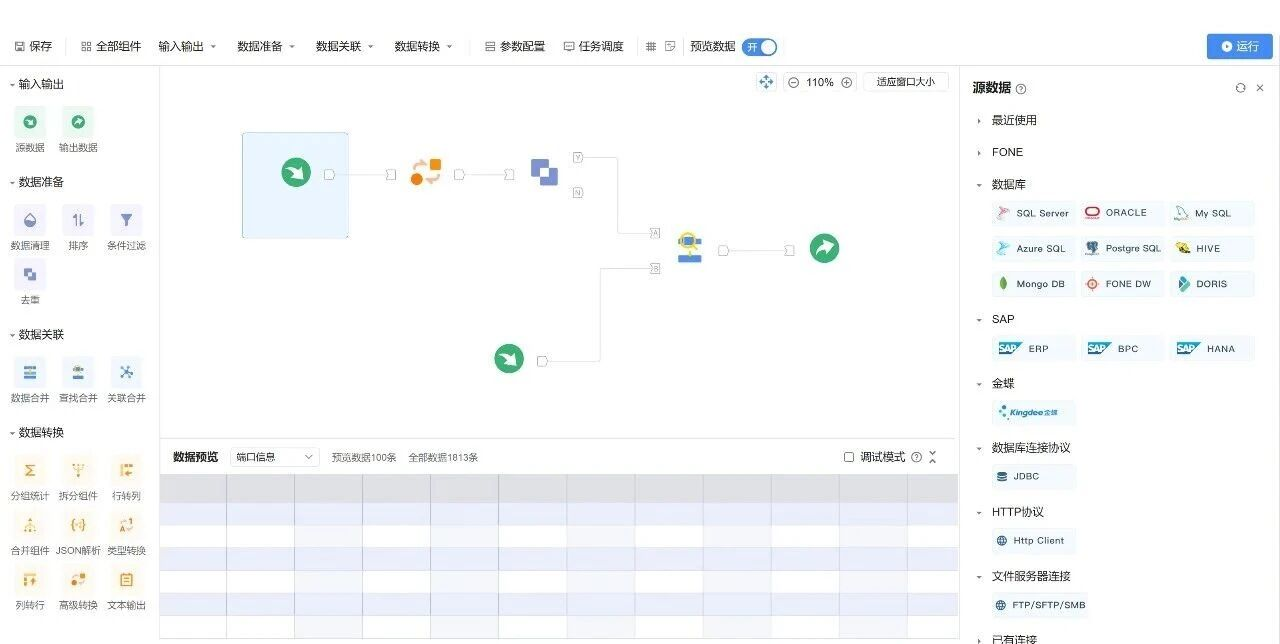Select the 输出数据 output component icon
This screenshot has width=1280, height=644.
click(78, 123)
